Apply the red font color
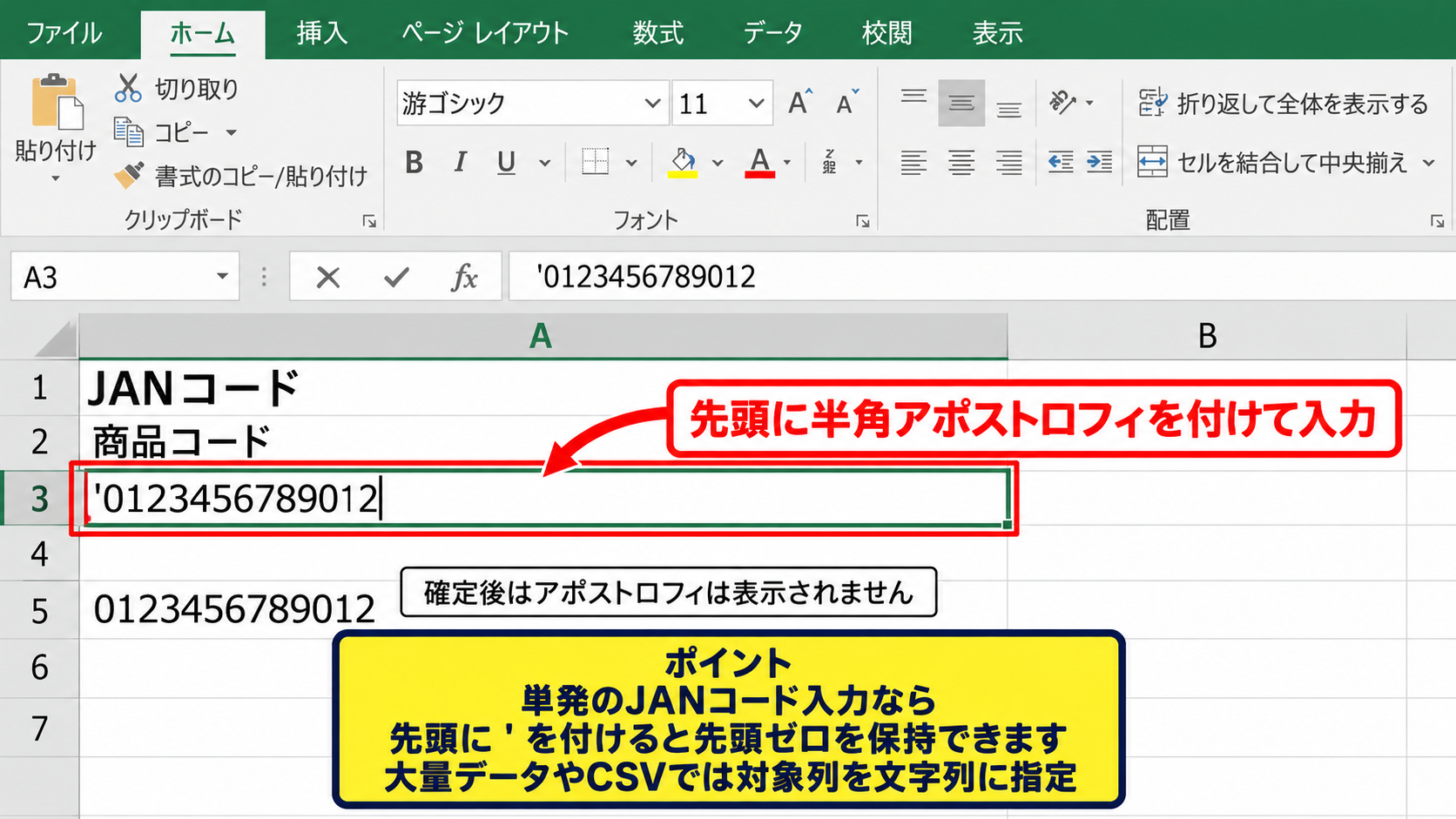 click(760, 162)
